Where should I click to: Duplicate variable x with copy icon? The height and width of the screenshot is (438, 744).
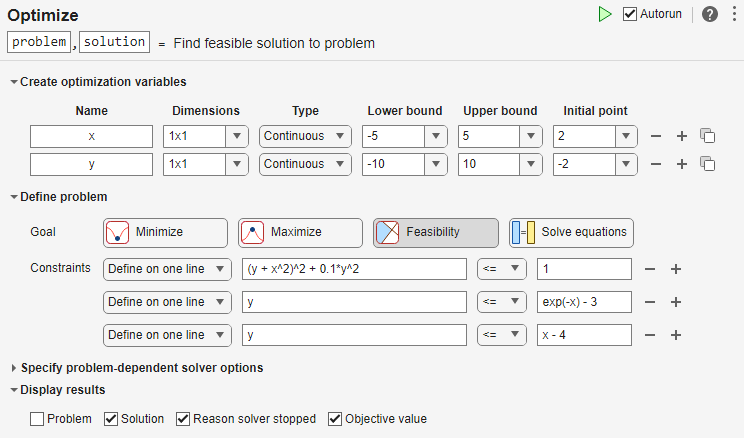pos(708,136)
